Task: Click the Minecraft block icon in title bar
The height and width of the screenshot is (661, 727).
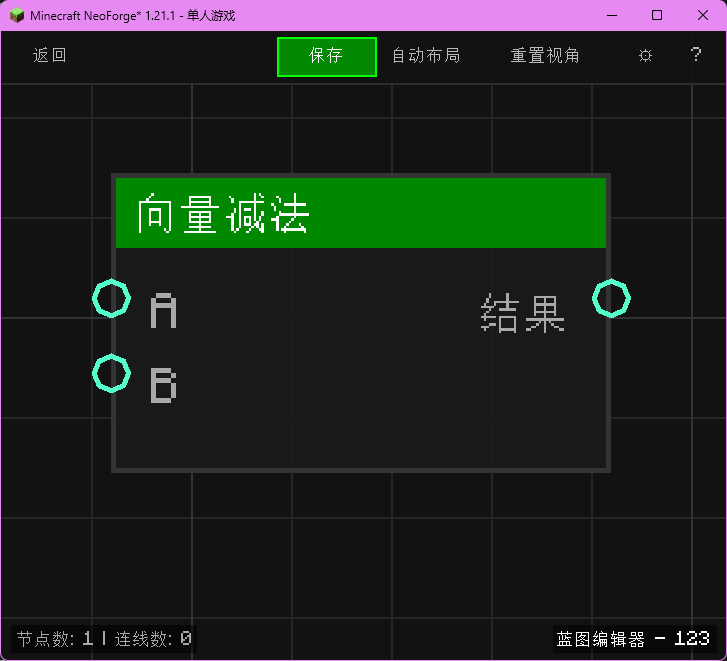Action: tap(16, 15)
